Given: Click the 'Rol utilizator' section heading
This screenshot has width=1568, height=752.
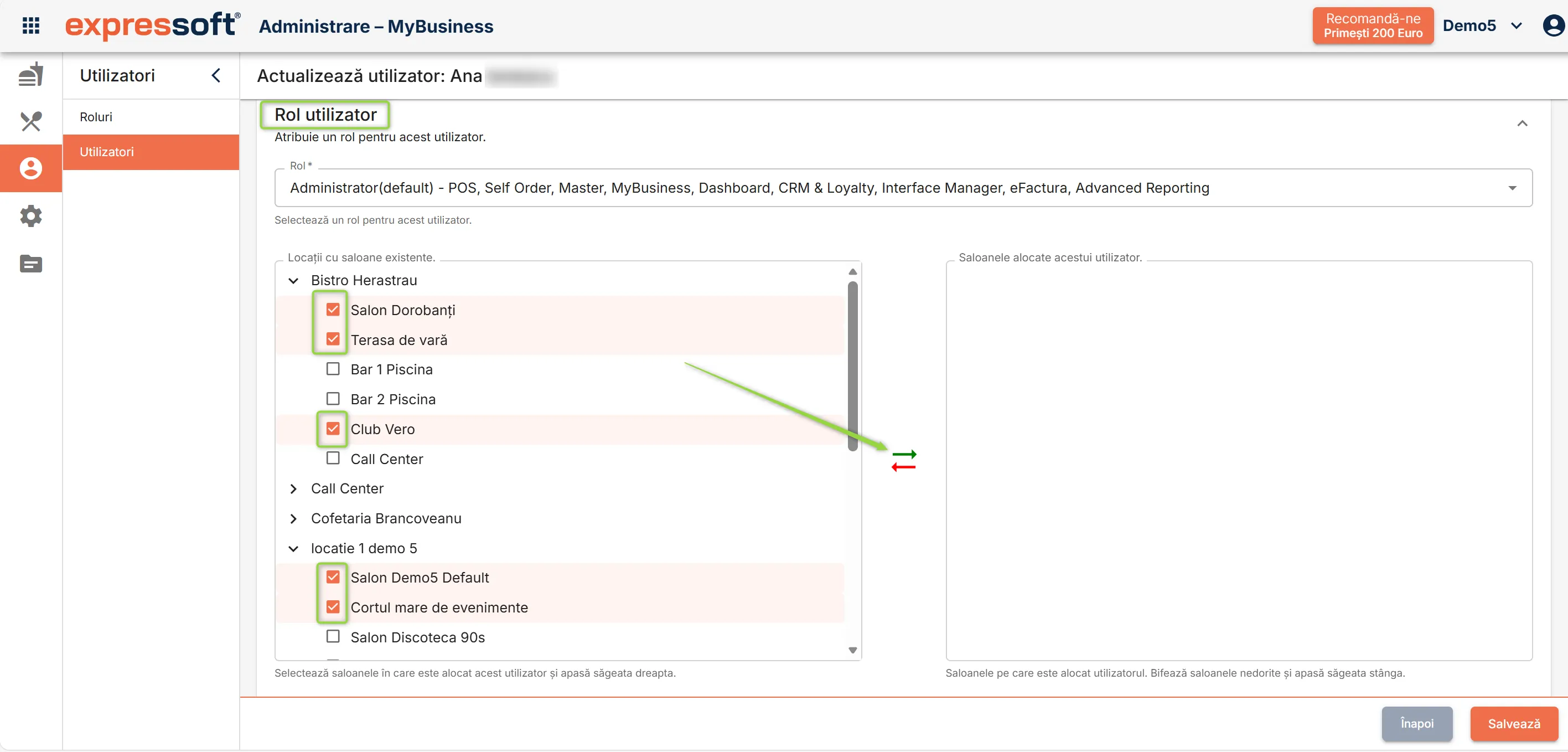Looking at the screenshot, I should pyautogui.click(x=325, y=115).
